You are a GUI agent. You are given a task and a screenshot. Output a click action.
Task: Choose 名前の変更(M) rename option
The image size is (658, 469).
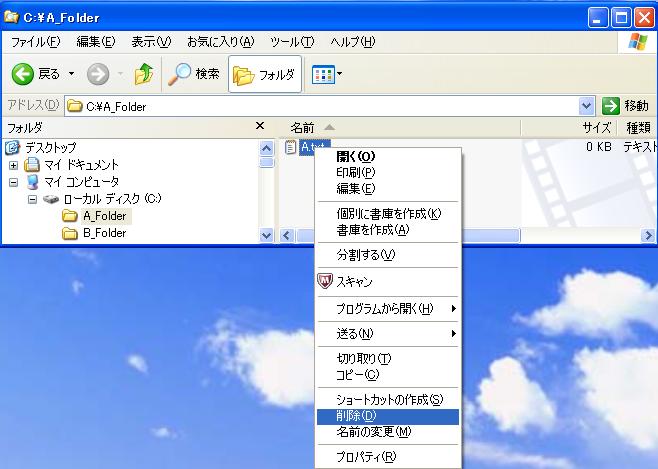point(388,432)
